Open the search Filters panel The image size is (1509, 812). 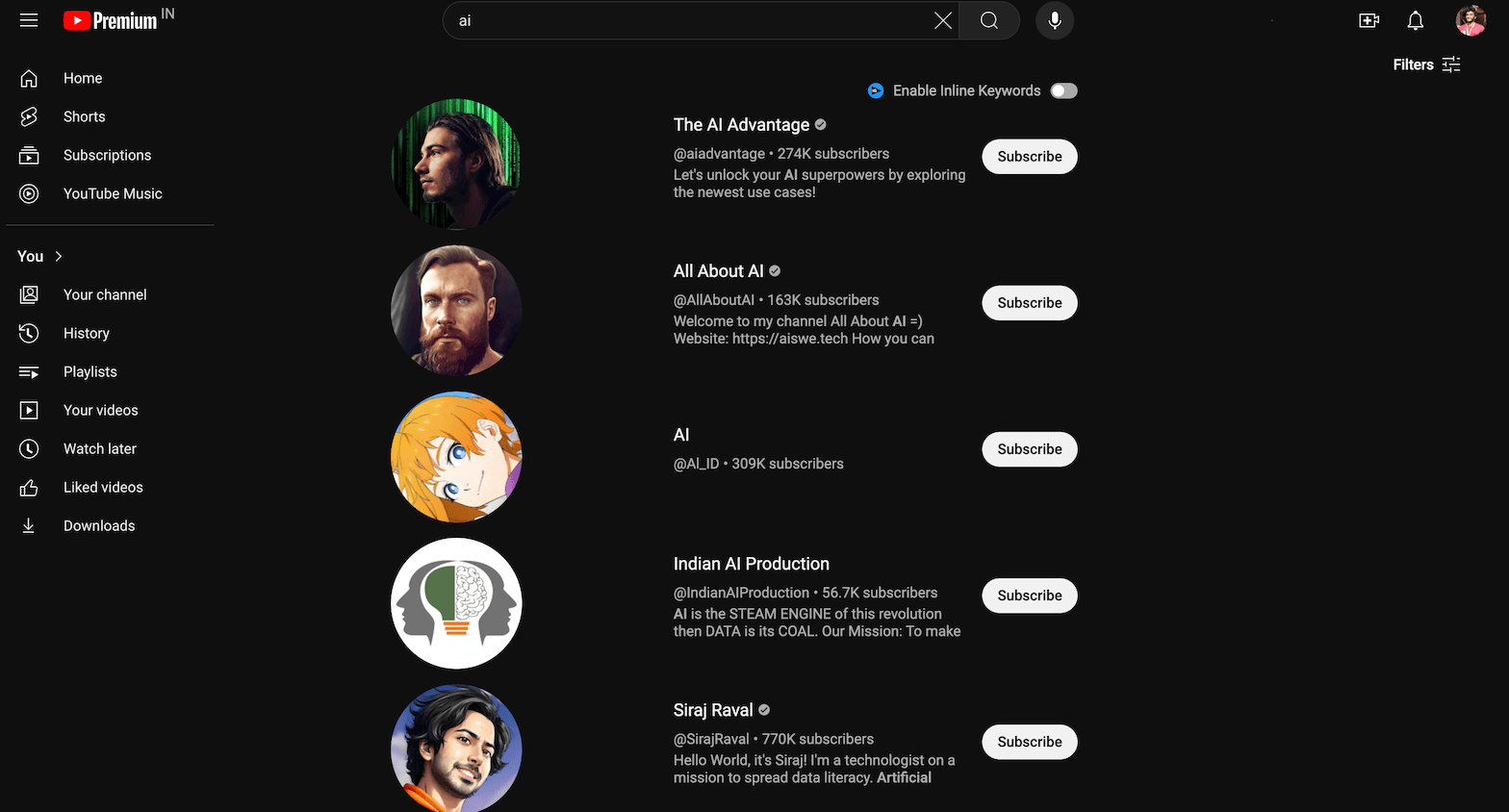1426,64
